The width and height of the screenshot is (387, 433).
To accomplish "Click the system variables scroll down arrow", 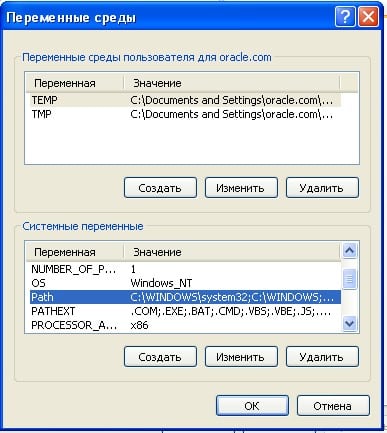I will click(x=349, y=323).
